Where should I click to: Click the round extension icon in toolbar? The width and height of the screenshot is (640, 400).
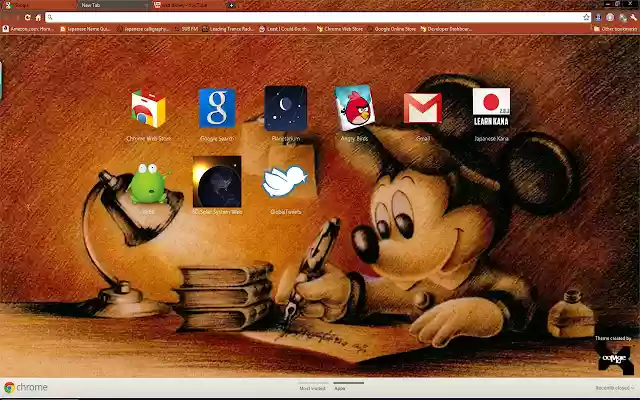[610, 17]
